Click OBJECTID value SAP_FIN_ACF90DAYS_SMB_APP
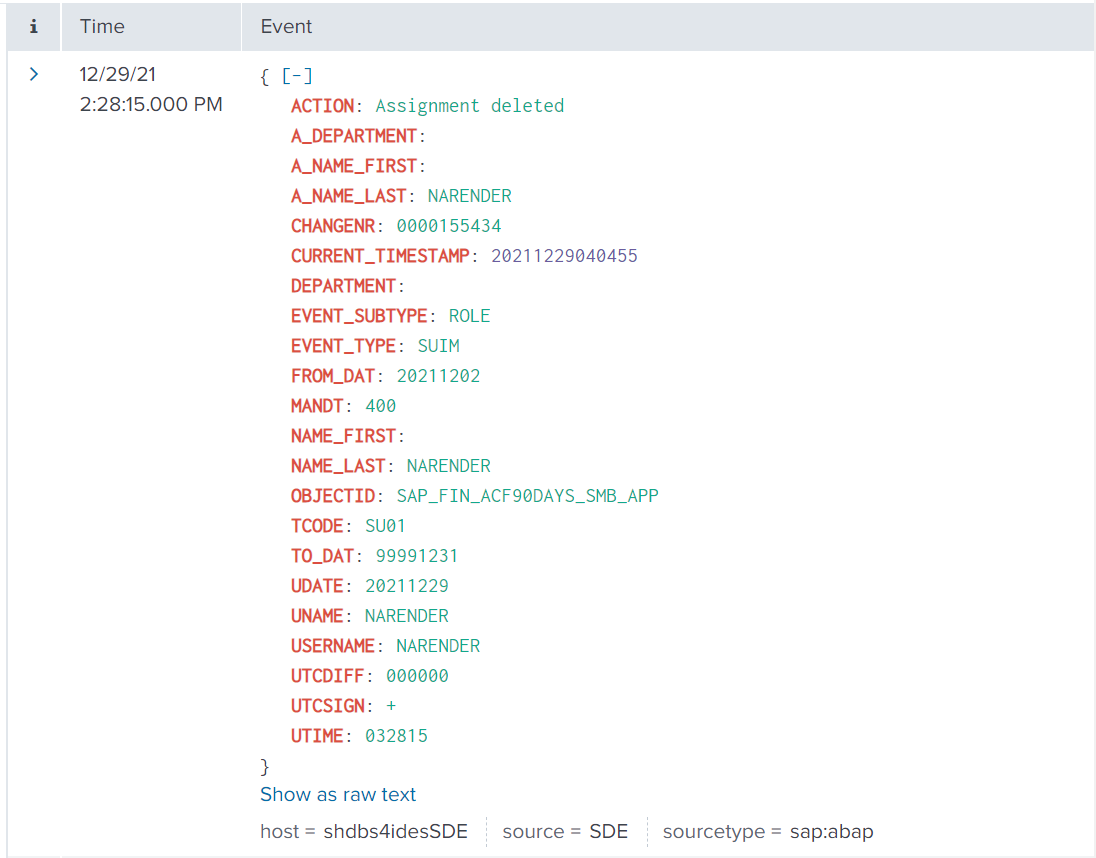The width and height of the screenshot is (1096, 858). point(527,496)
